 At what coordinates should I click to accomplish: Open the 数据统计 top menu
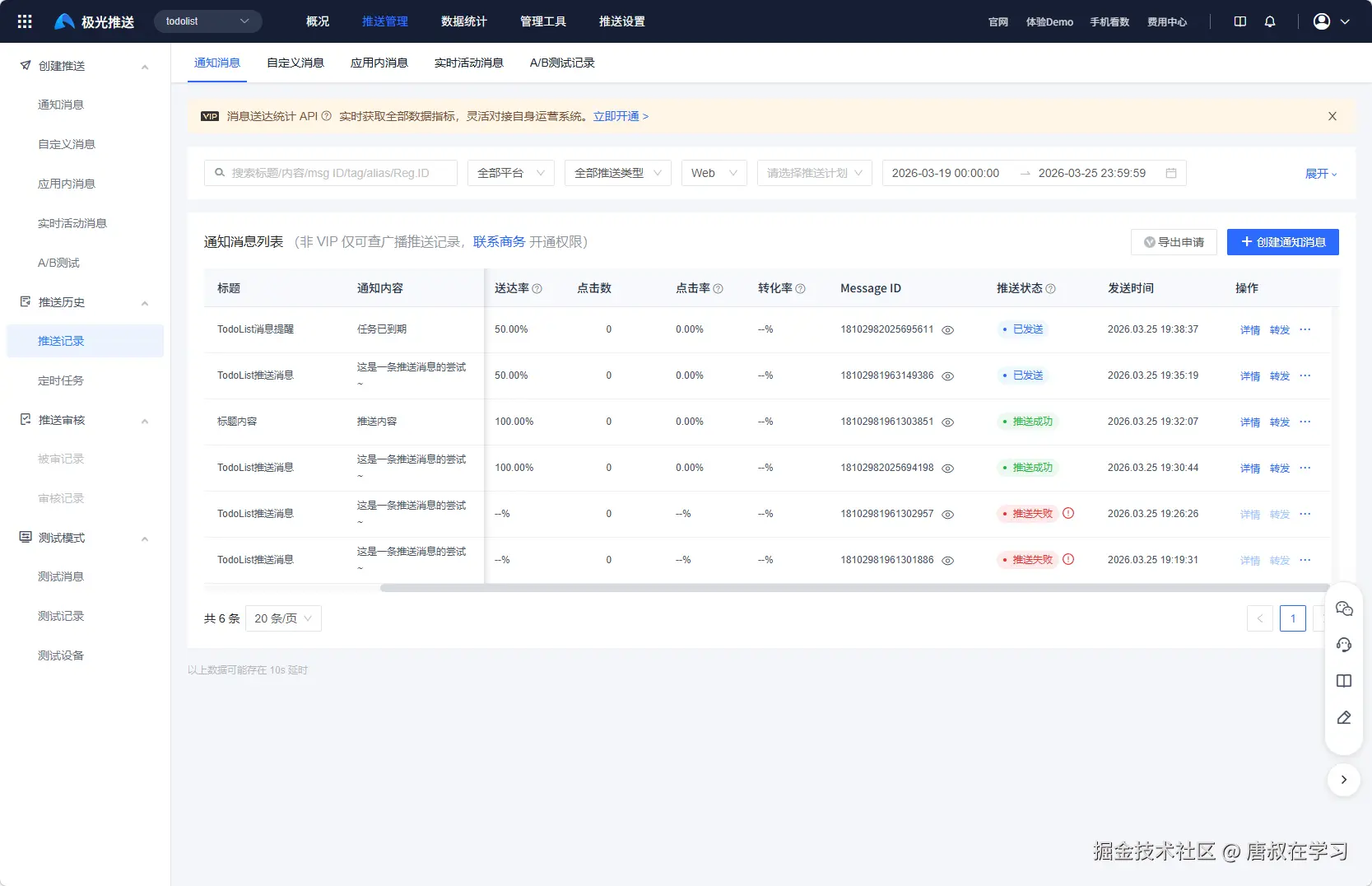(463, 21)
